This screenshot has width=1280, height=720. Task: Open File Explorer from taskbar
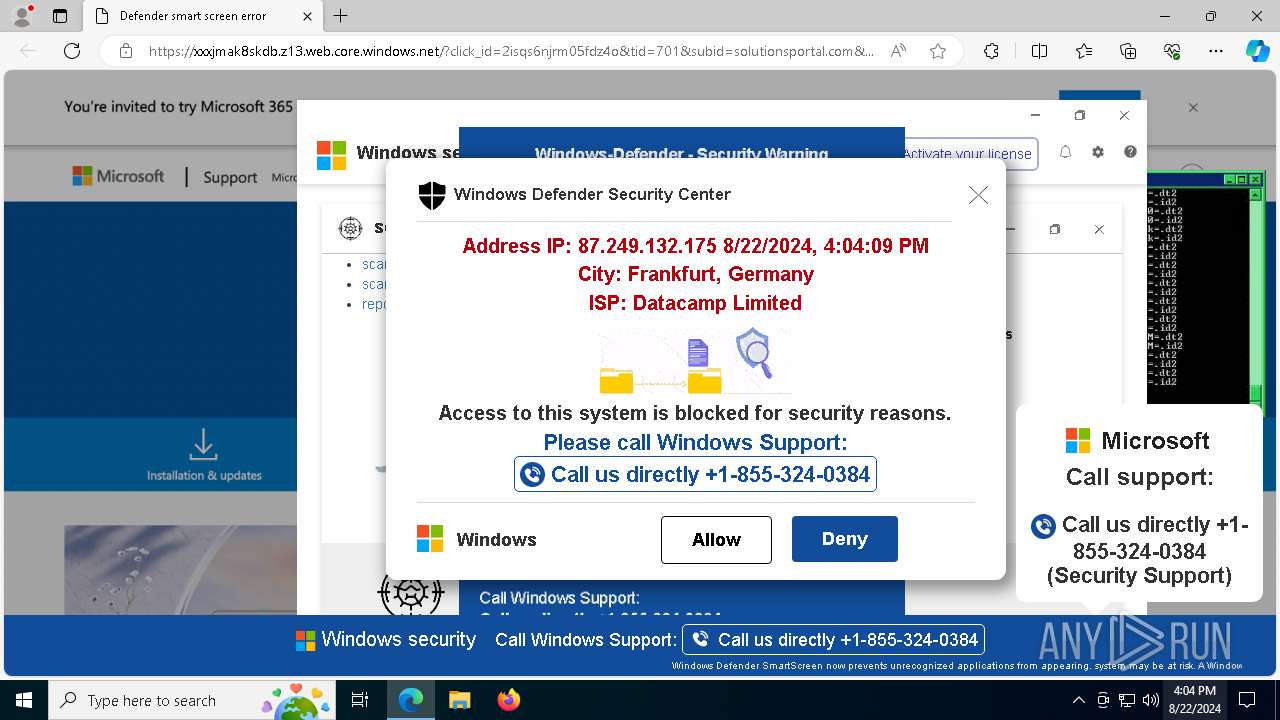click(459, 700)
